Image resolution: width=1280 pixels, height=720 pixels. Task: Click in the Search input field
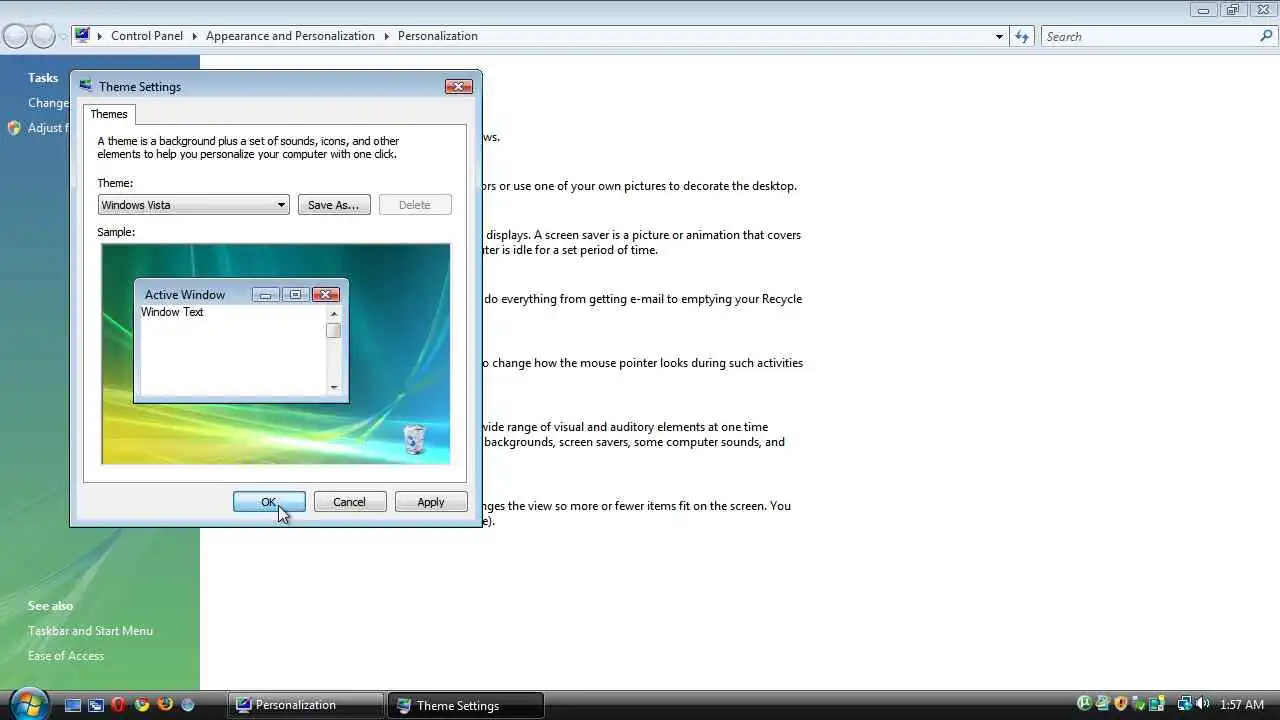coord(1150,36)
